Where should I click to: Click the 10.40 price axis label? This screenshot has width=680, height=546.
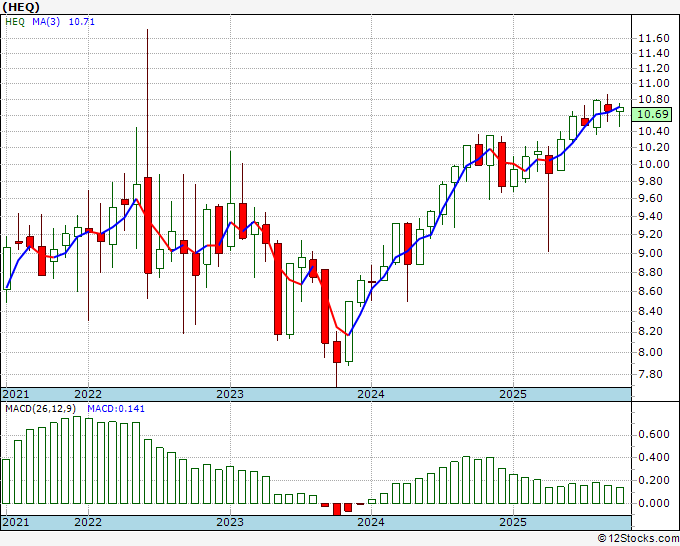[x=654, y=131]
